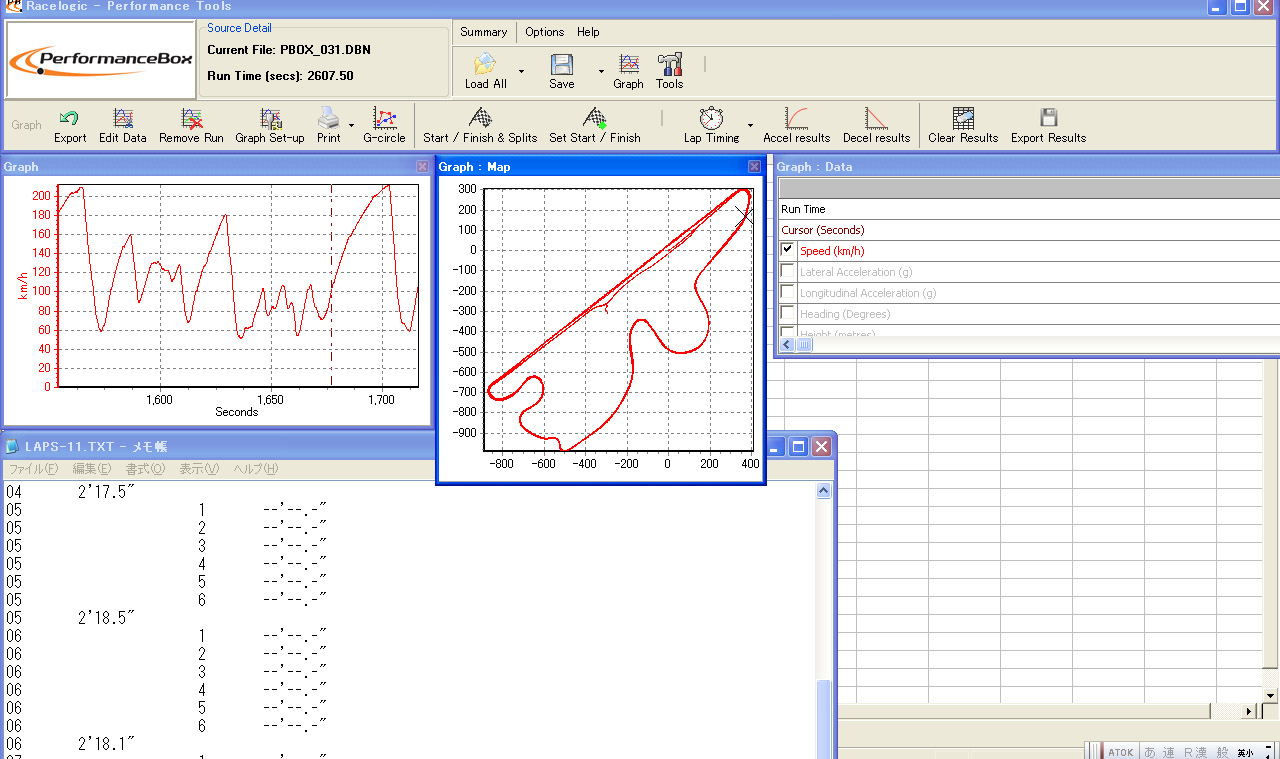Screen dimensions: 1280x759
Task: Enable the Lateral Acceleration (g) checkbox
Action: (788, 271)
